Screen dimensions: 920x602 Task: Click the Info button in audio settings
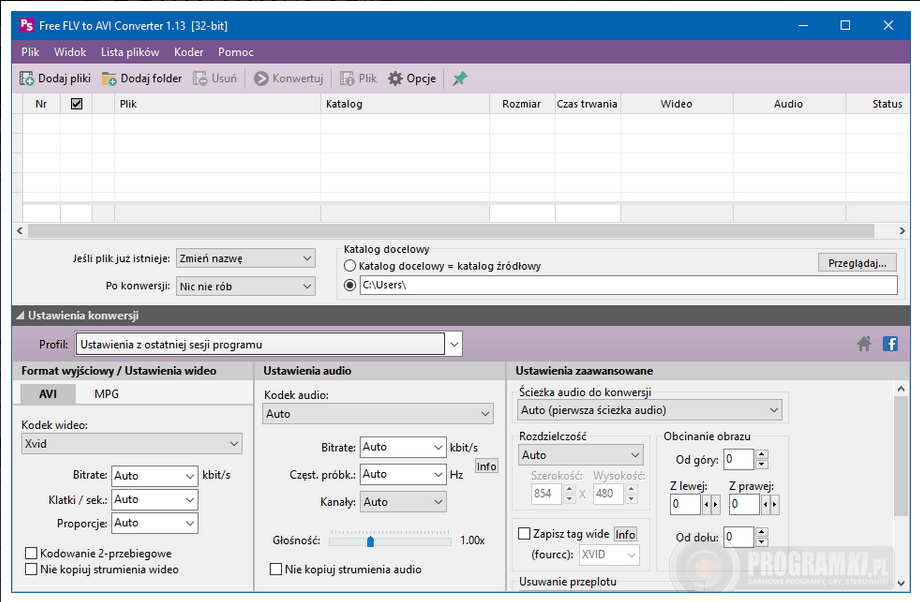coord(486,466)
